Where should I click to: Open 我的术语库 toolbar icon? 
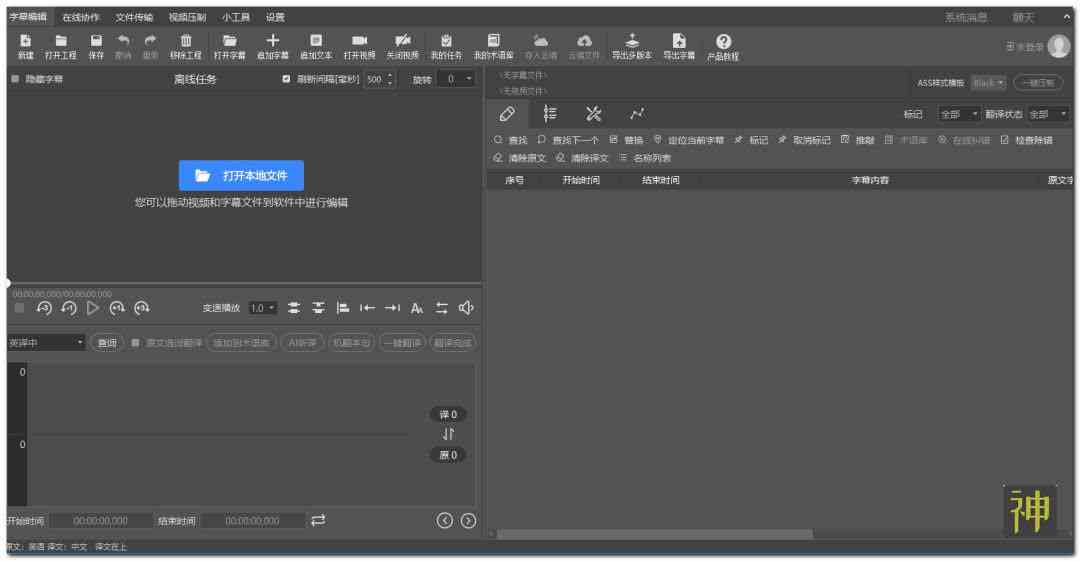tap(494, 46)
